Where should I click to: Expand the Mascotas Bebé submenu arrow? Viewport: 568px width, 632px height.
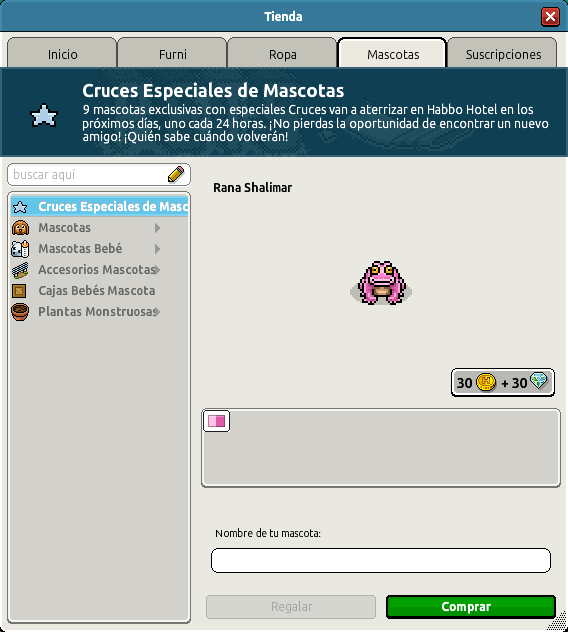tap(158, 249)
